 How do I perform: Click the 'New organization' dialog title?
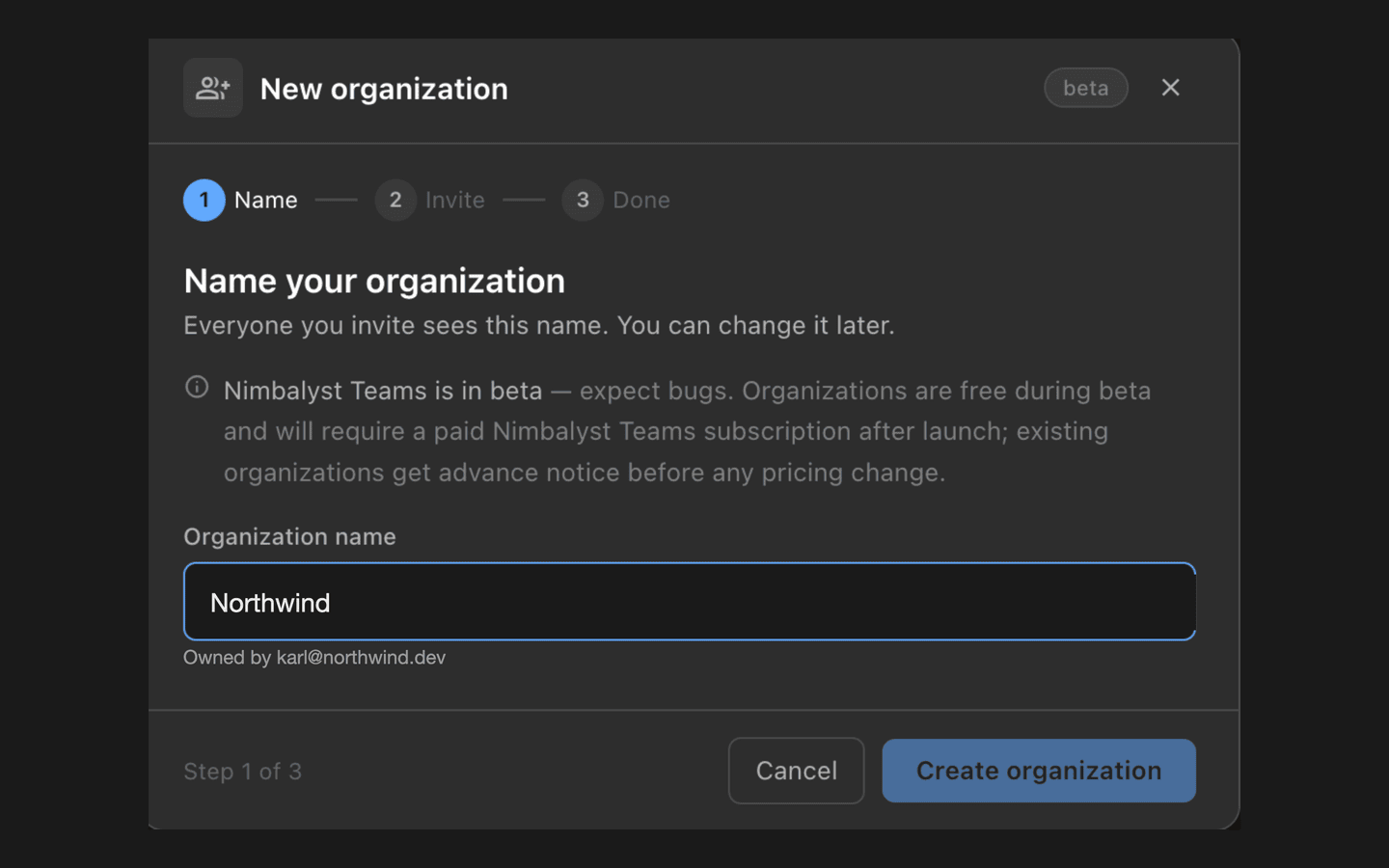[x=384, y=89]
